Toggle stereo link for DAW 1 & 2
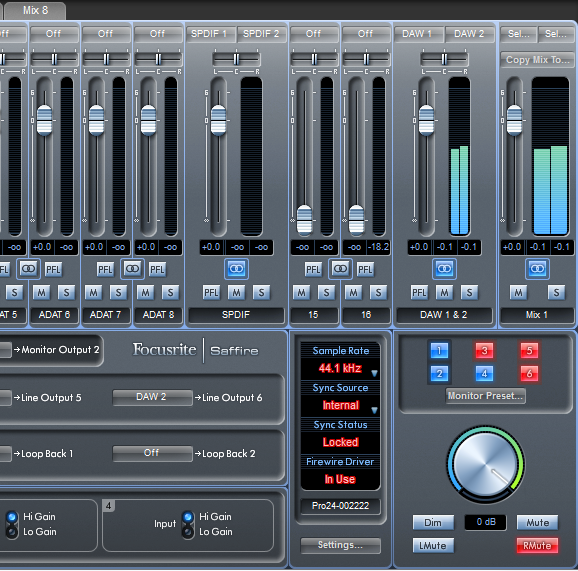 click(x=444, y=269)
